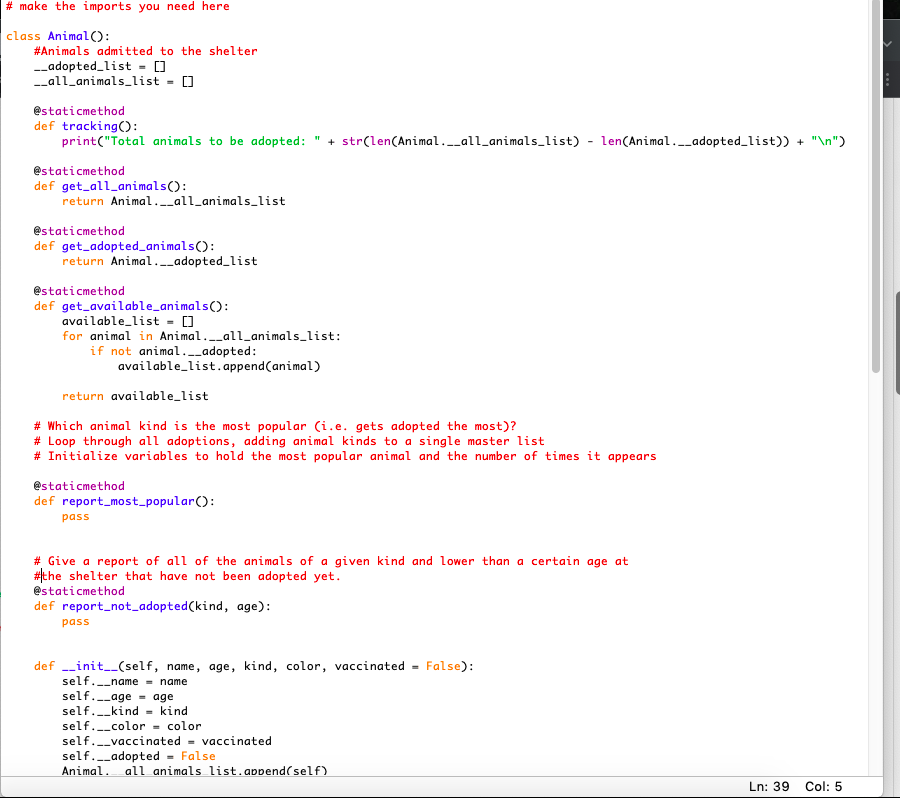Image resolution: width=900 pixels, height=798 pixels.
Task: Click the function name 'get_all_animals'
Action: pyautogui.click(x=114, y=186)
